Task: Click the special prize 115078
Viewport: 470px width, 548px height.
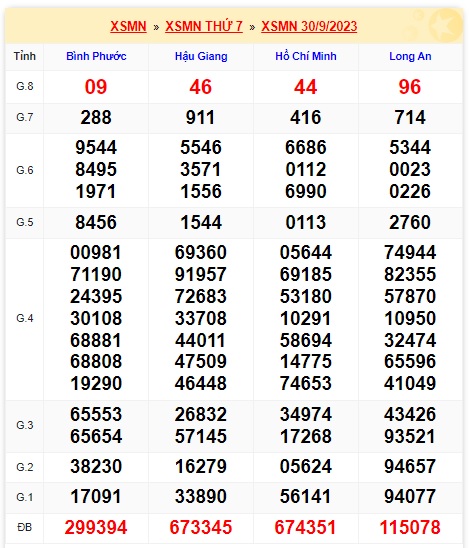Action: click(410, 528)
